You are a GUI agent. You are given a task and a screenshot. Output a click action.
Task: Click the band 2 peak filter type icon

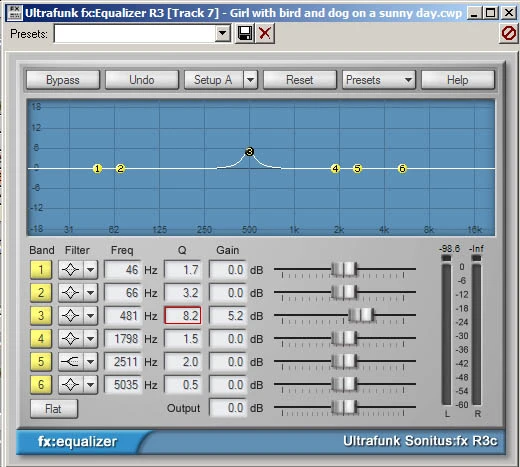(x=70, y=293)
